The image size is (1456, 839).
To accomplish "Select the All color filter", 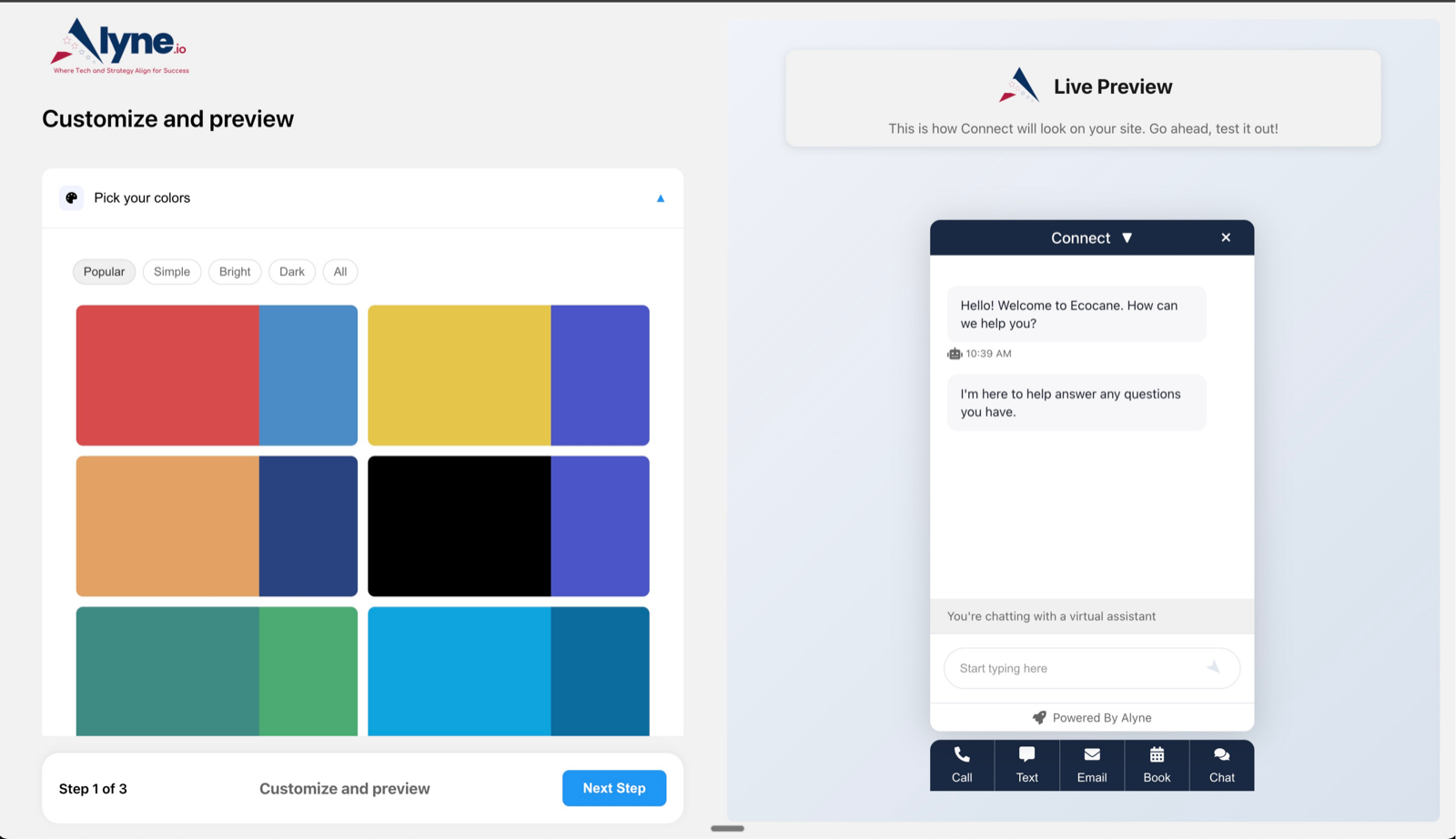I will click(x=340, y=271).
